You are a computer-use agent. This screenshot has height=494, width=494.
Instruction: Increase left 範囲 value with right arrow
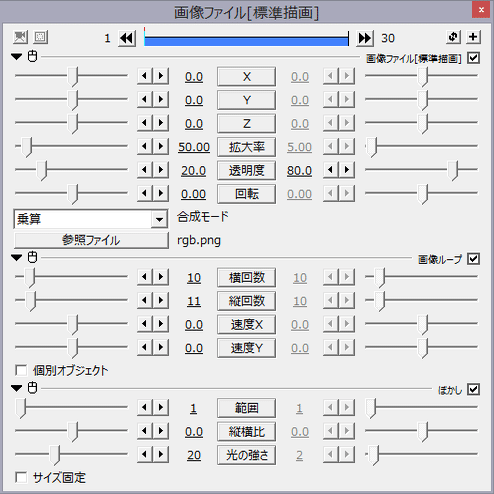[161, 407]
